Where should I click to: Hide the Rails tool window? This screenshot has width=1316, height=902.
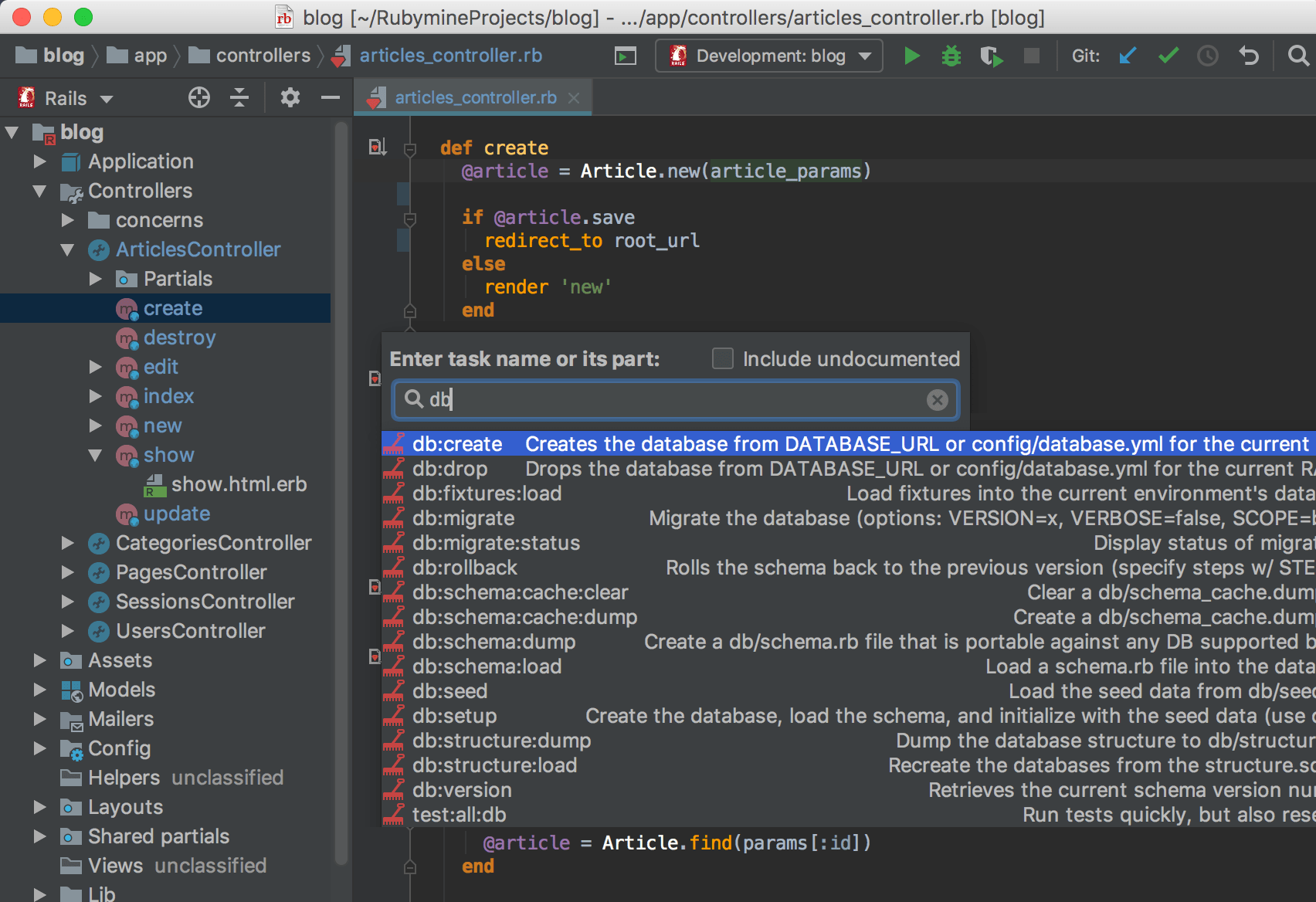click(x=330, y=98)
